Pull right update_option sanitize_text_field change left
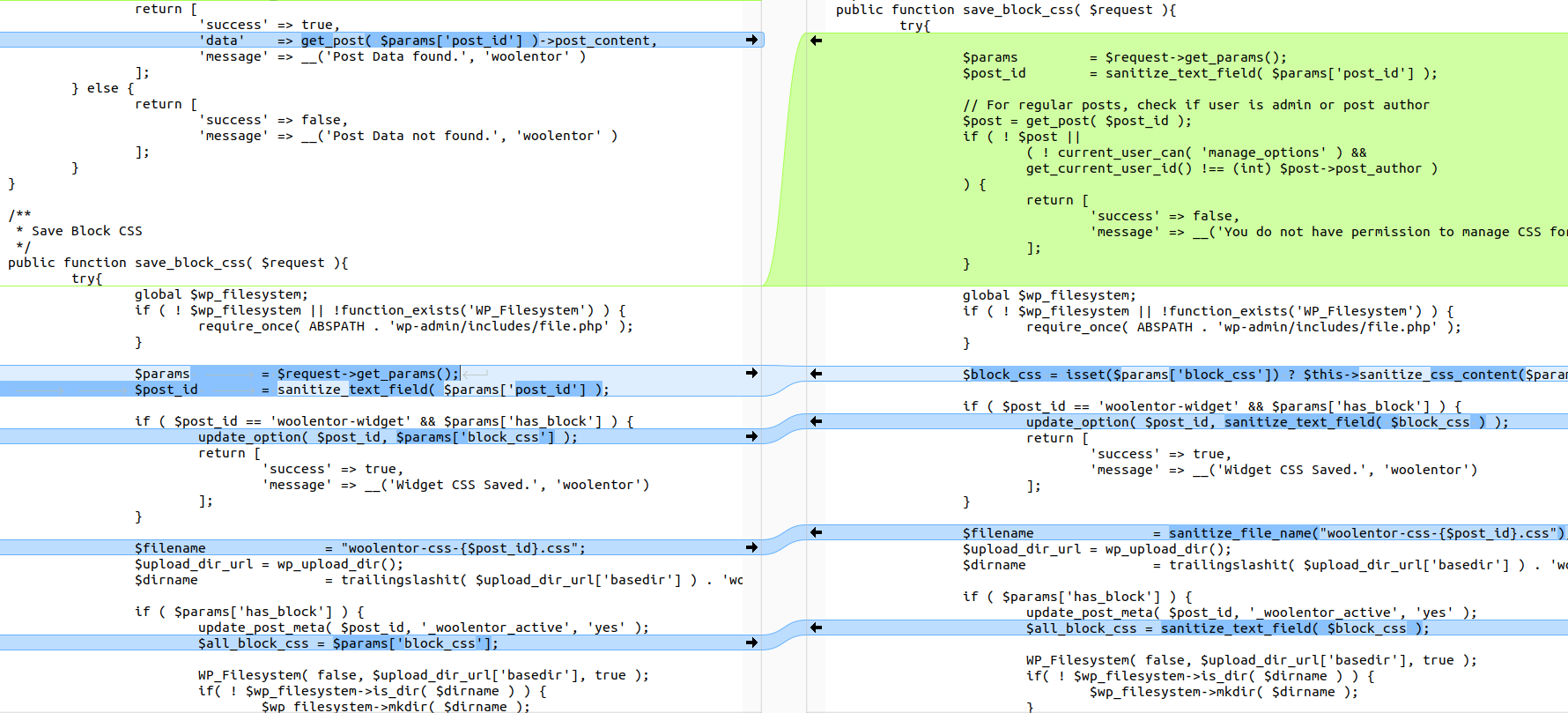1568x713 pixels. (x=816, y=421)
